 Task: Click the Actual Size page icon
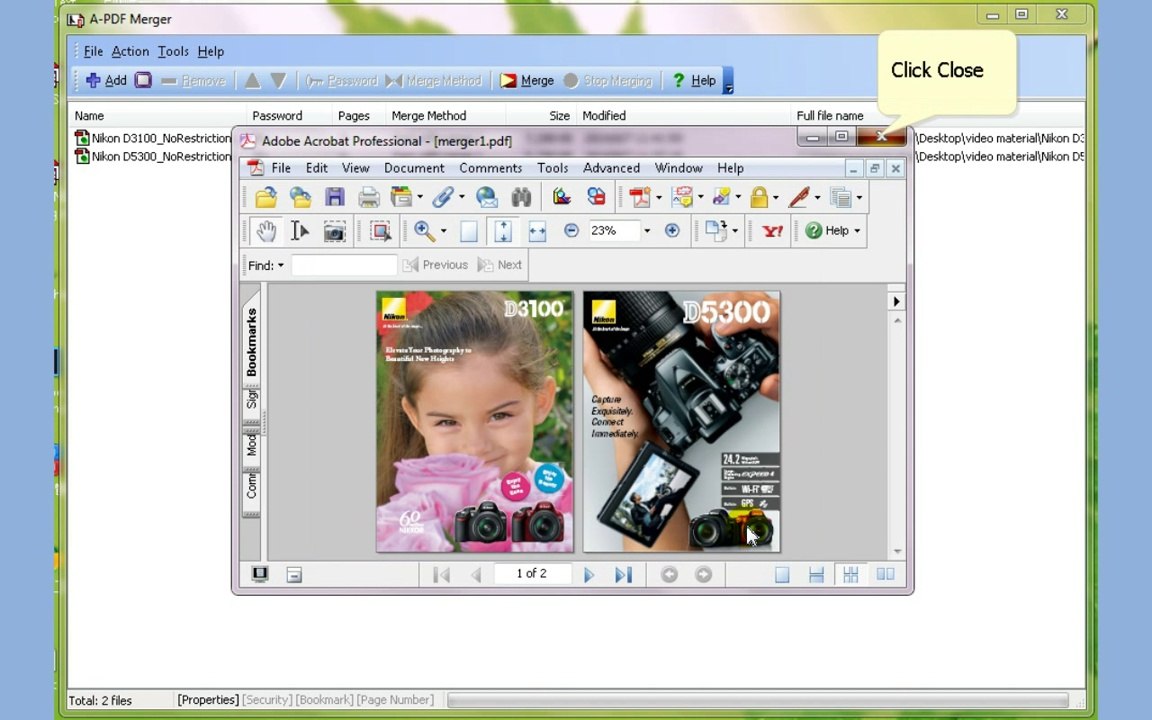pyautogui.click(x=469, y=231)
